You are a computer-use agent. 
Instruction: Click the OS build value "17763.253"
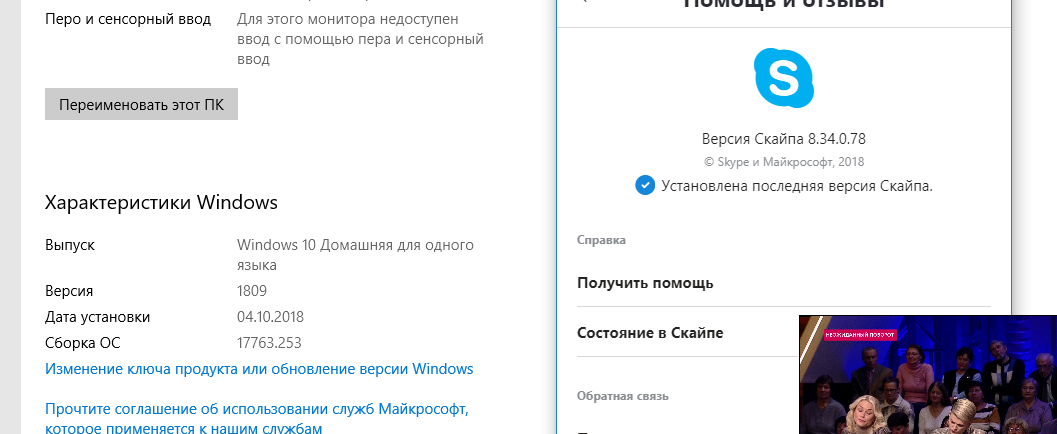(269, 343)
